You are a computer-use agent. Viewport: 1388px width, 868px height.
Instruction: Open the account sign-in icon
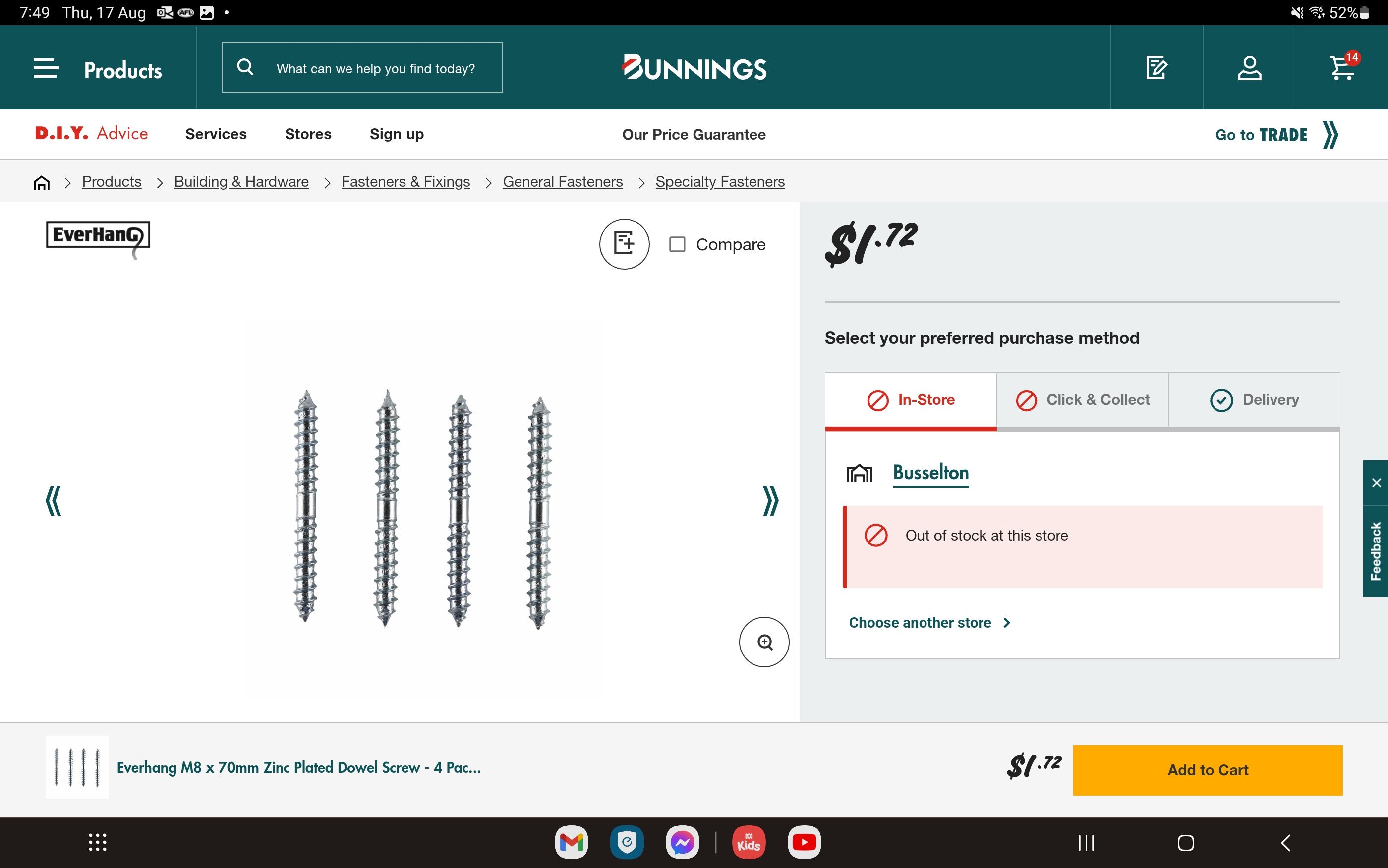click(x=1249, y=68)
